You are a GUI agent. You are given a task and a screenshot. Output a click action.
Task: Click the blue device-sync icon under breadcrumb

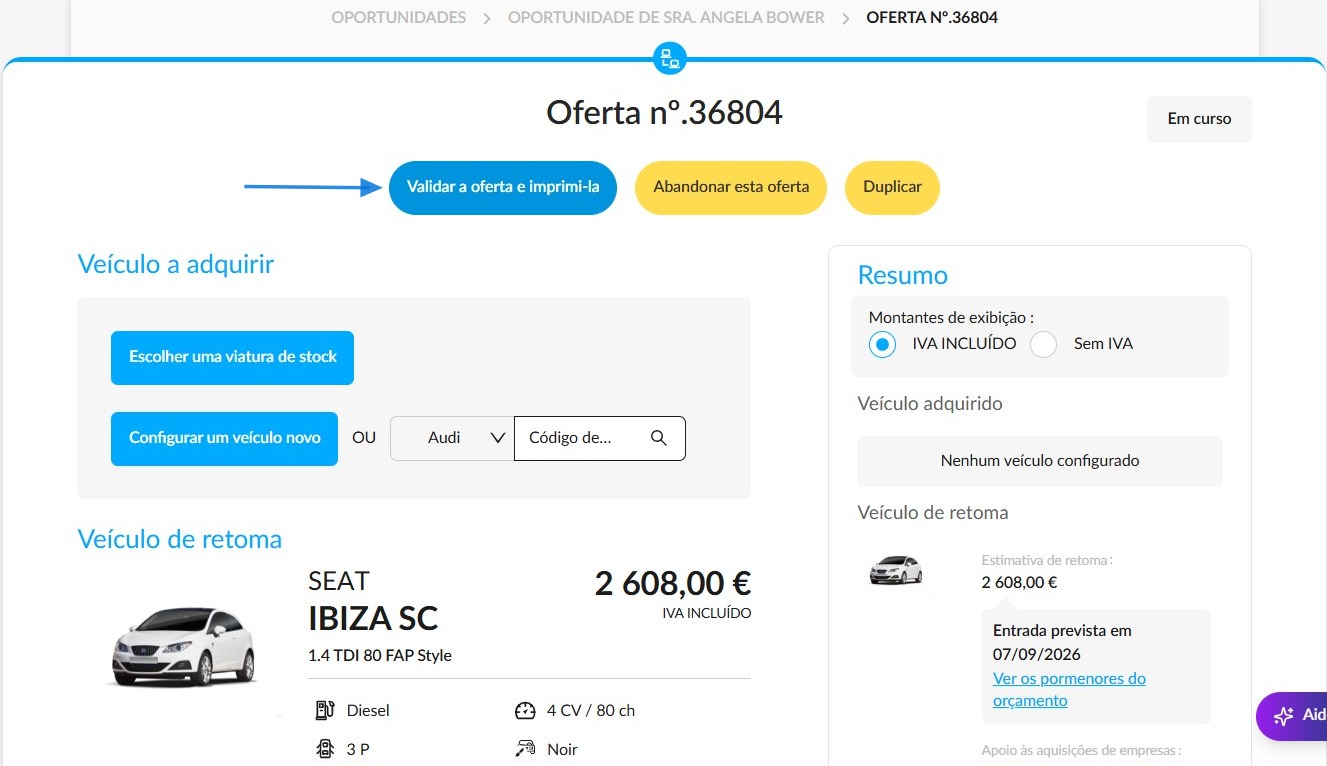pos(669,58)
